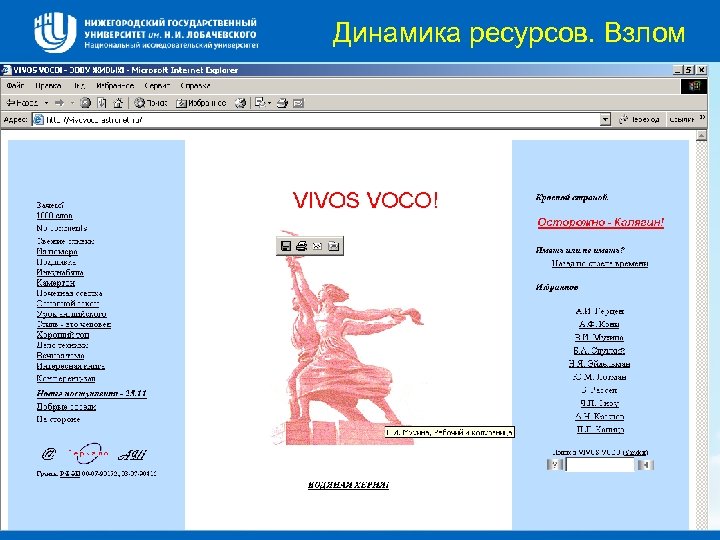Print image using floating toolbar printer icon
Viewport: 720px width, 540px height.
tap(301, 246)
